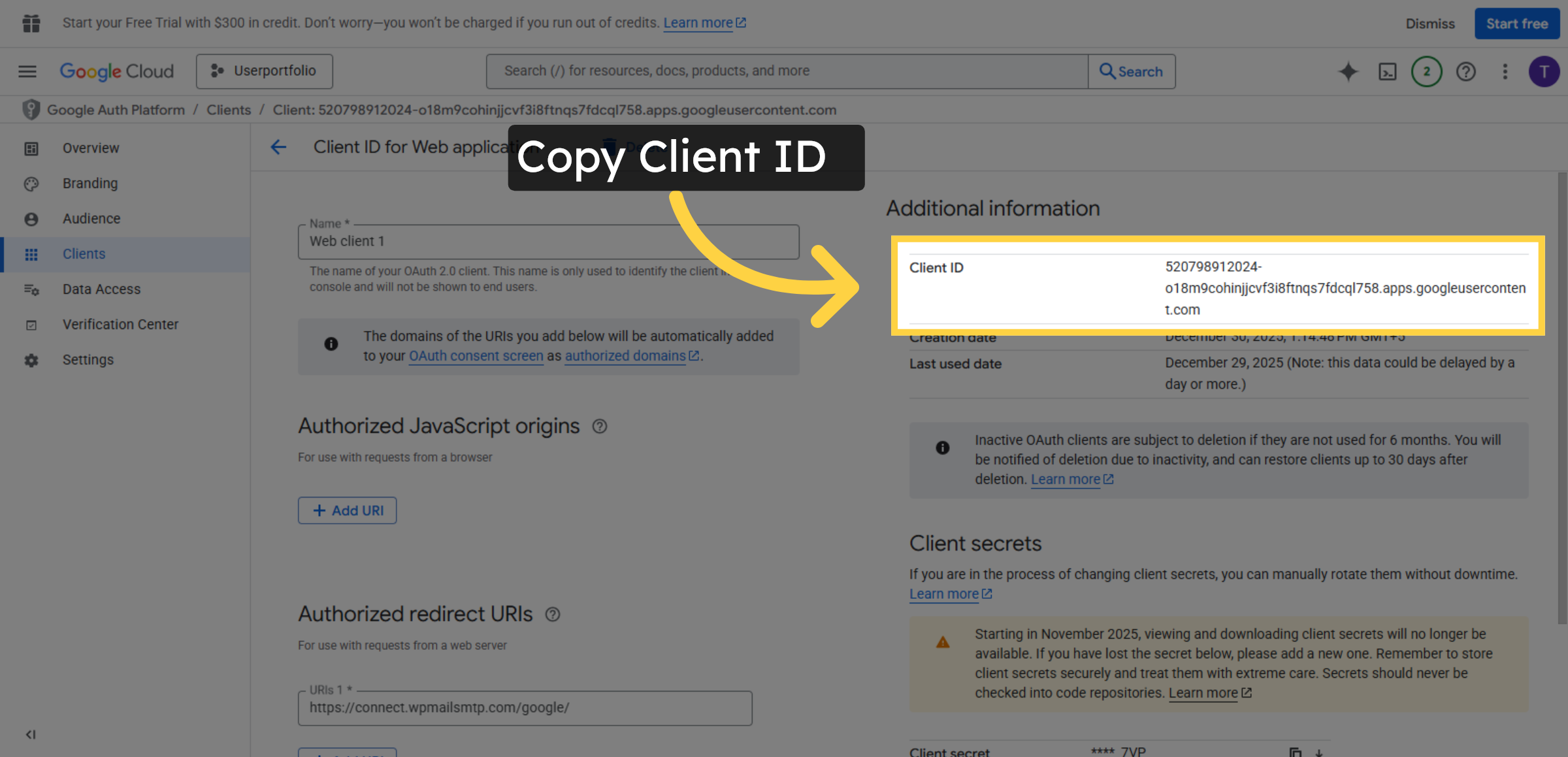This screenshot has width=1568, height=757.
Task: Open the Help menu
Action: pos(1465,71)
